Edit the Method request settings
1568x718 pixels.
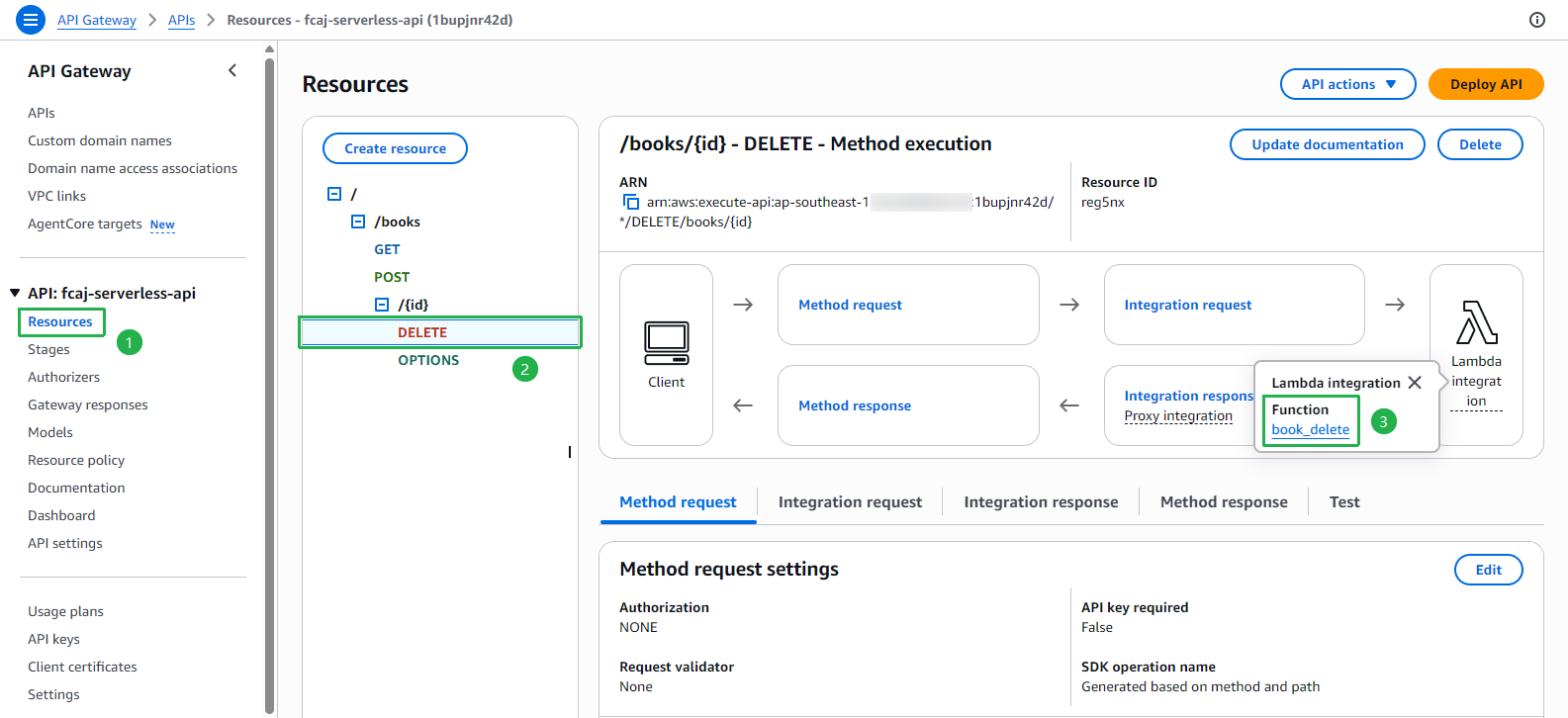click(x=1488, y=570)
